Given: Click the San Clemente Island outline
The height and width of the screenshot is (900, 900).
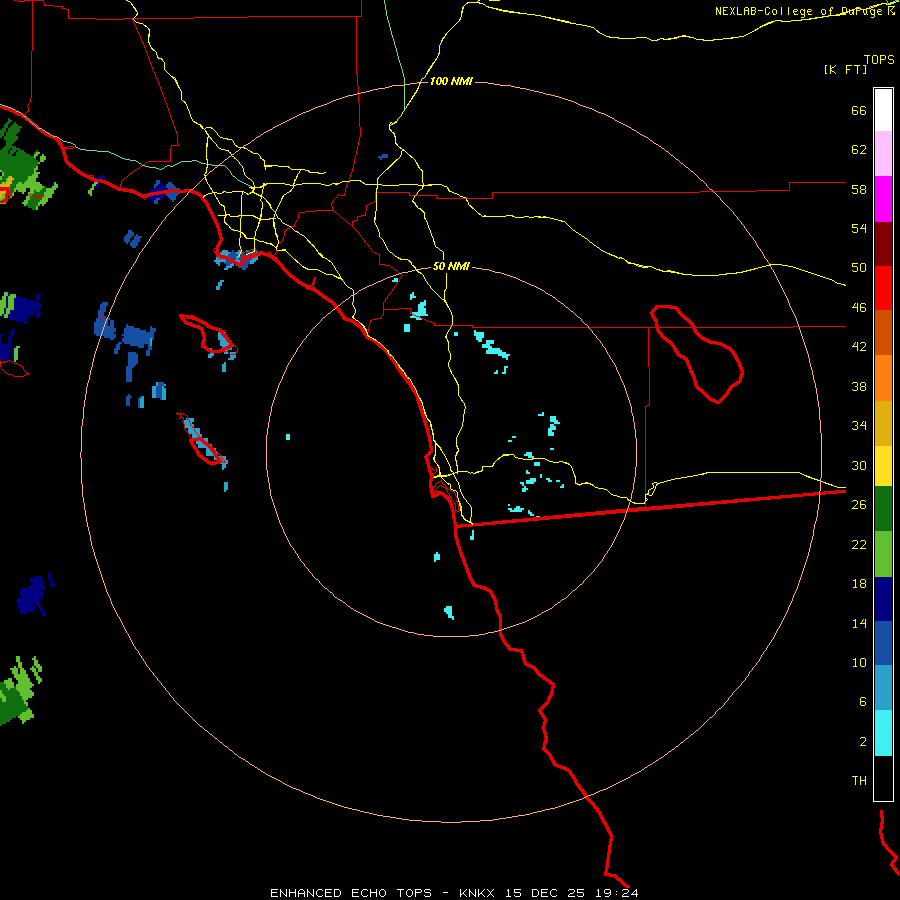Looking at the screenshot, I should [x=200, y=439].
